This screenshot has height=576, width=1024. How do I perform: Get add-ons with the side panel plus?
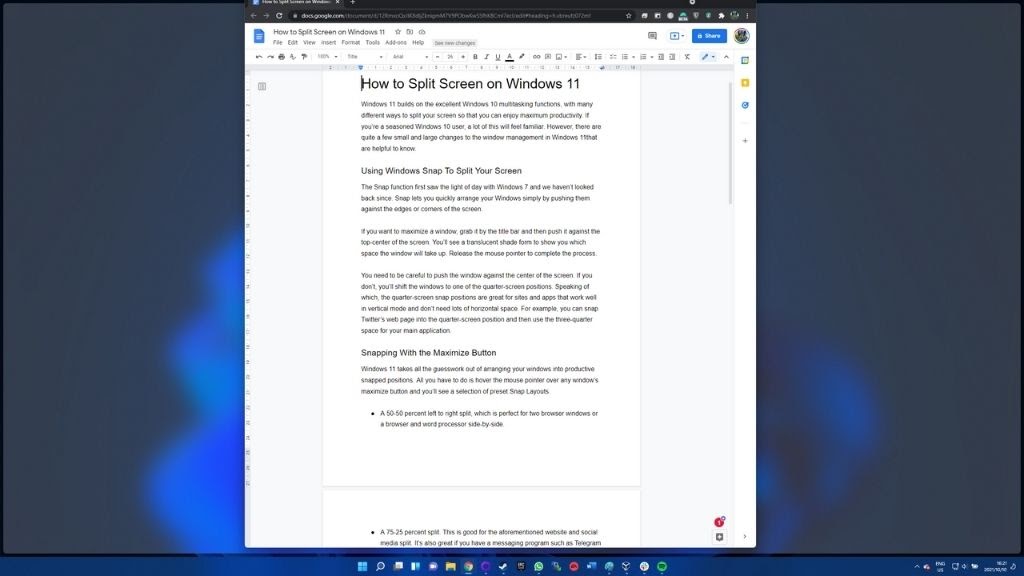point(745,140)
